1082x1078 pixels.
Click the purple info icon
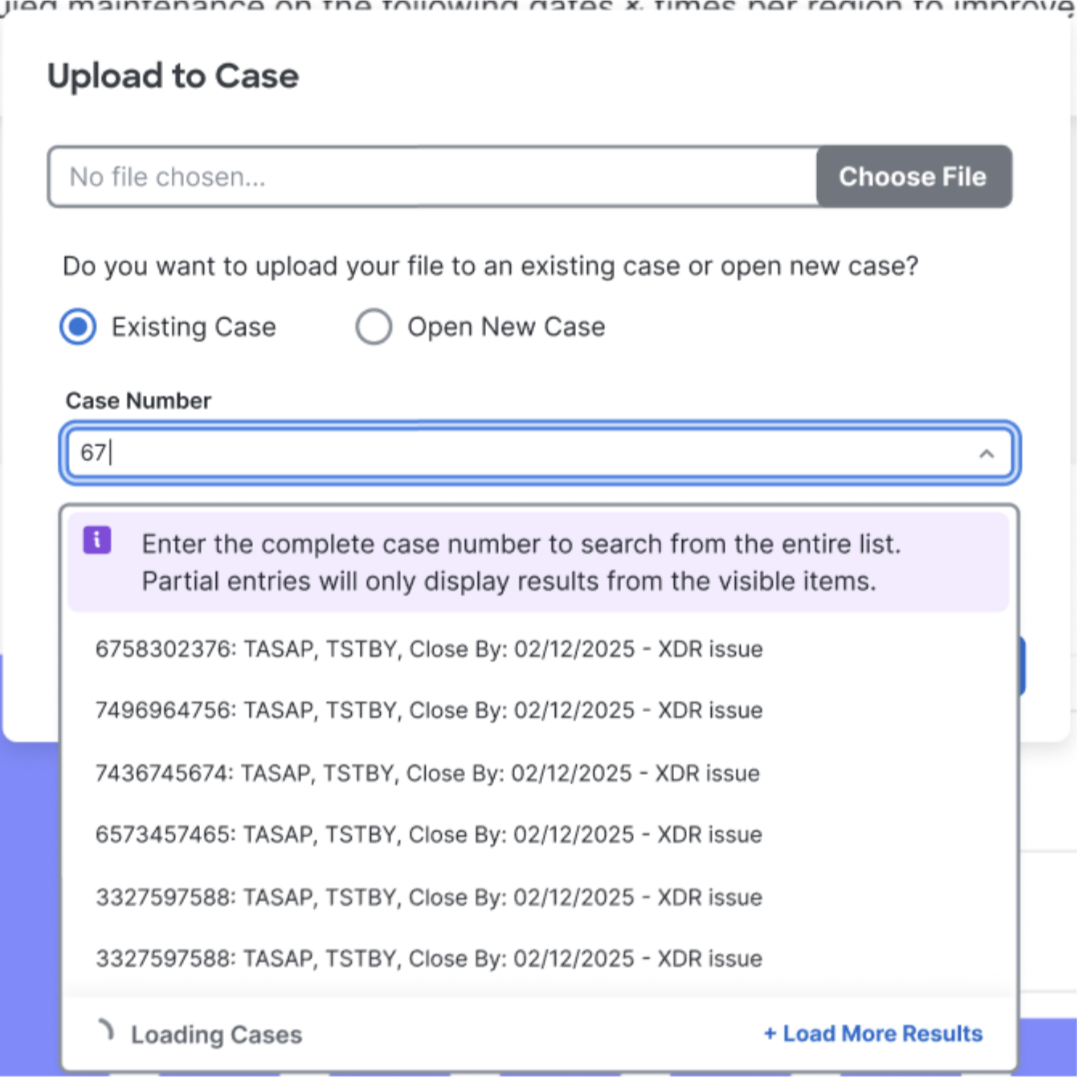(x=97, y=541)
